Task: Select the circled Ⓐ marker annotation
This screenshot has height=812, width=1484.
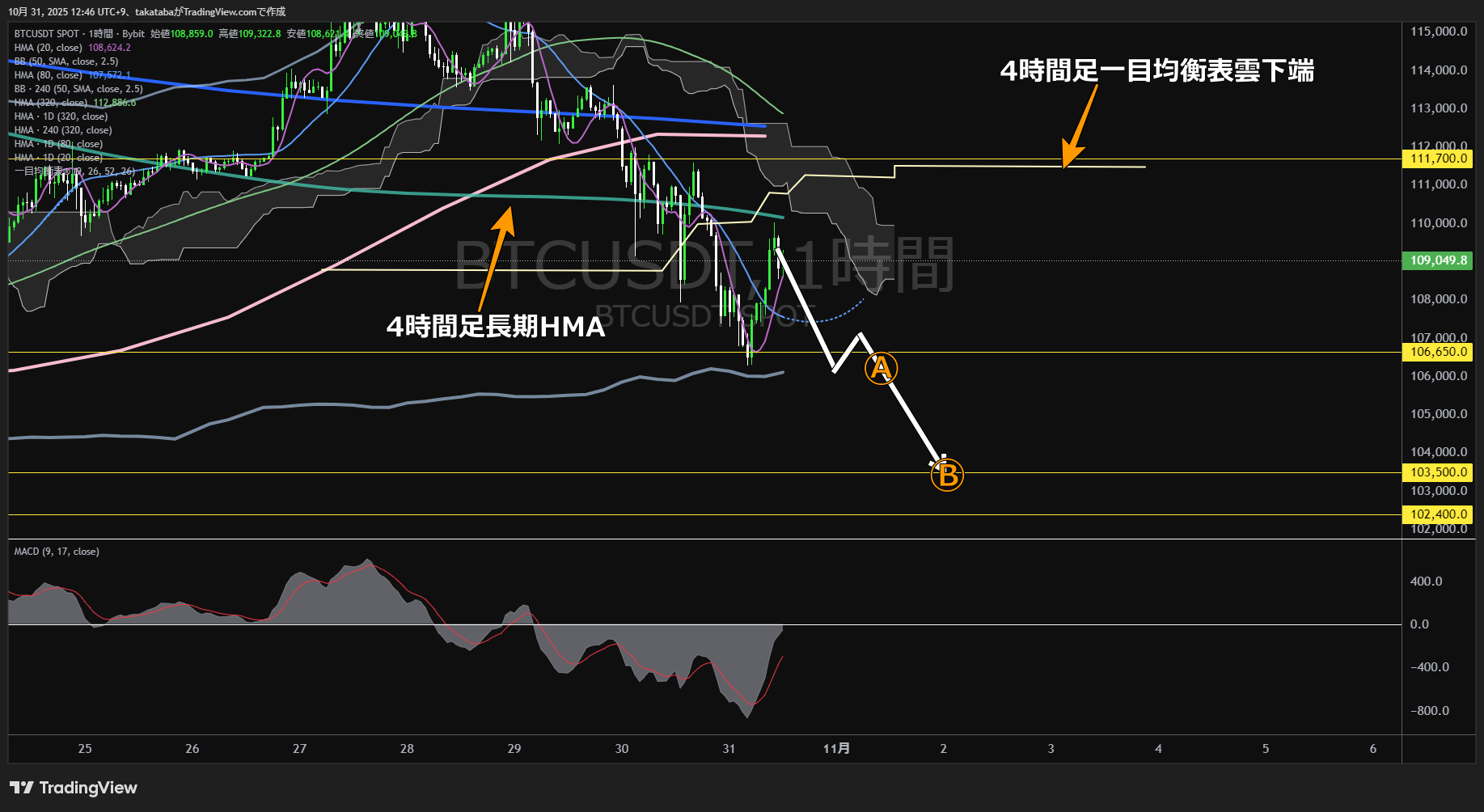Action: 881,368
